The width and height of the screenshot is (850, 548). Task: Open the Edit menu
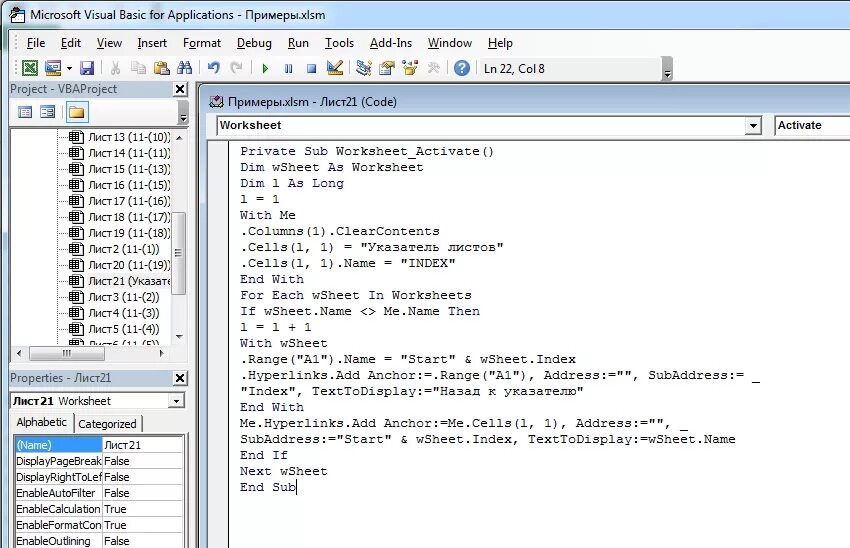tap(70, 43)
